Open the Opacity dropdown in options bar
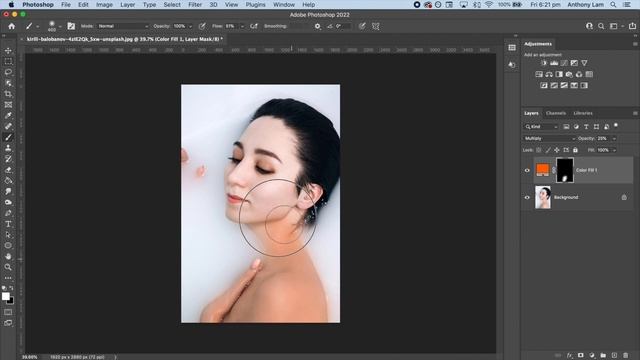 pos(190,27)
